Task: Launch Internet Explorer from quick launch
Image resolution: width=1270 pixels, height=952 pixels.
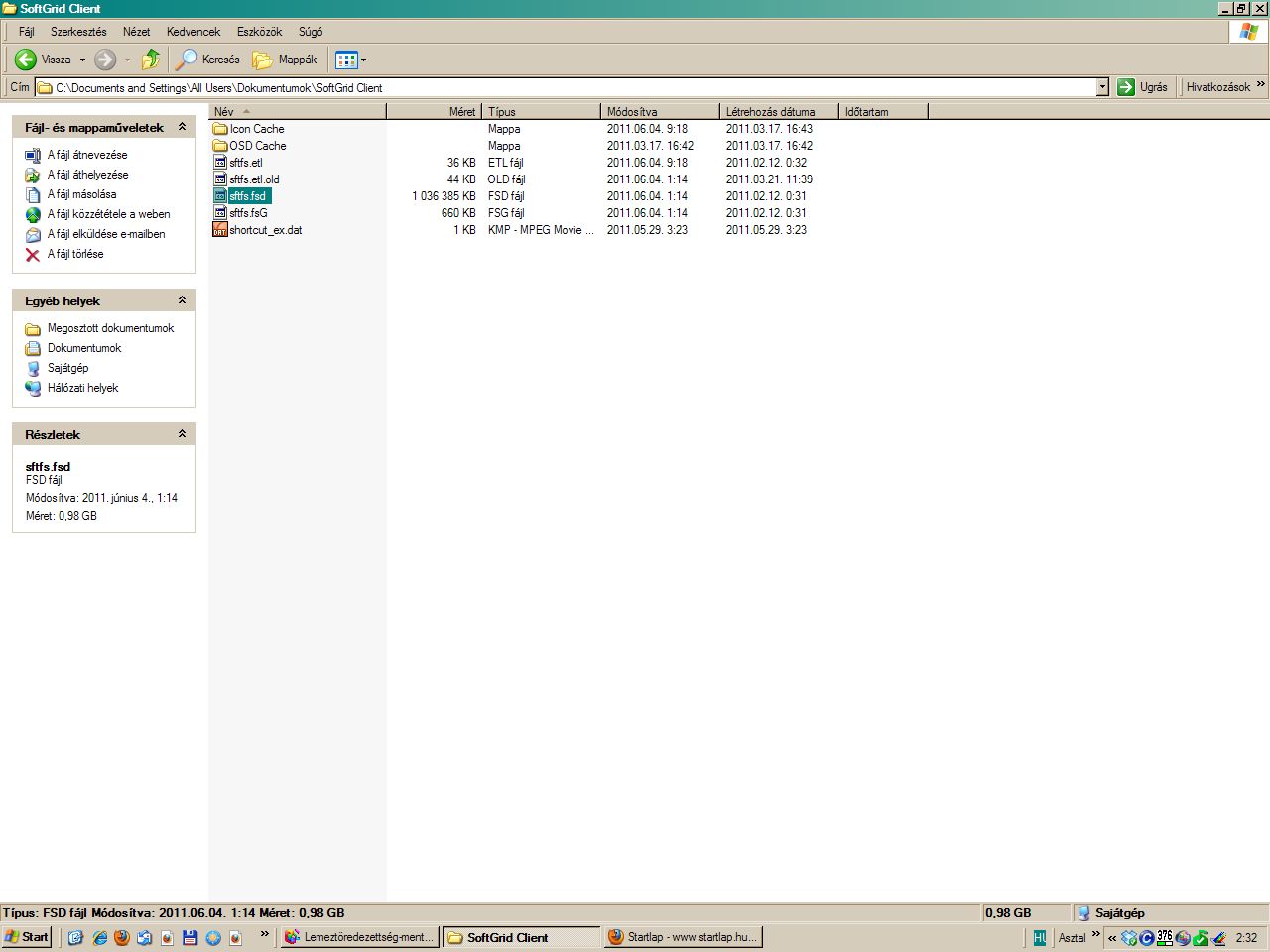Action: coord(99,937)
